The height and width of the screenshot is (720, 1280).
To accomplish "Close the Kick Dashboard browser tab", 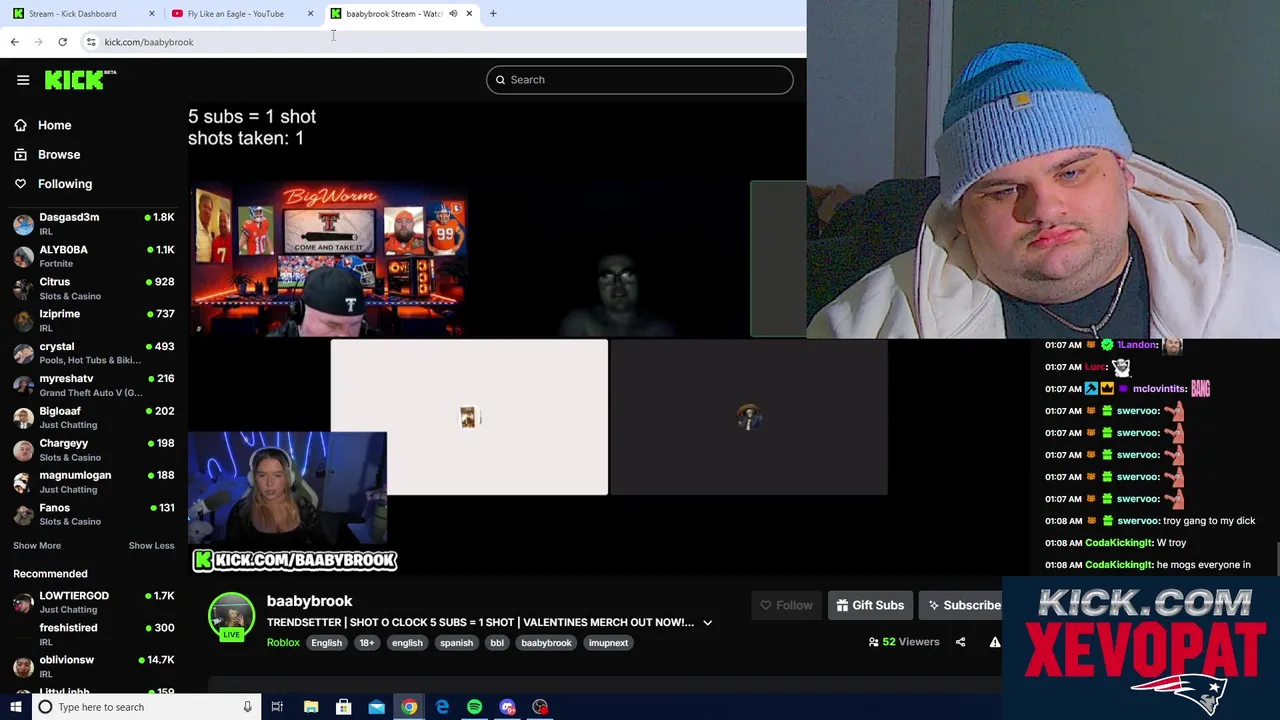I will 152,14.
